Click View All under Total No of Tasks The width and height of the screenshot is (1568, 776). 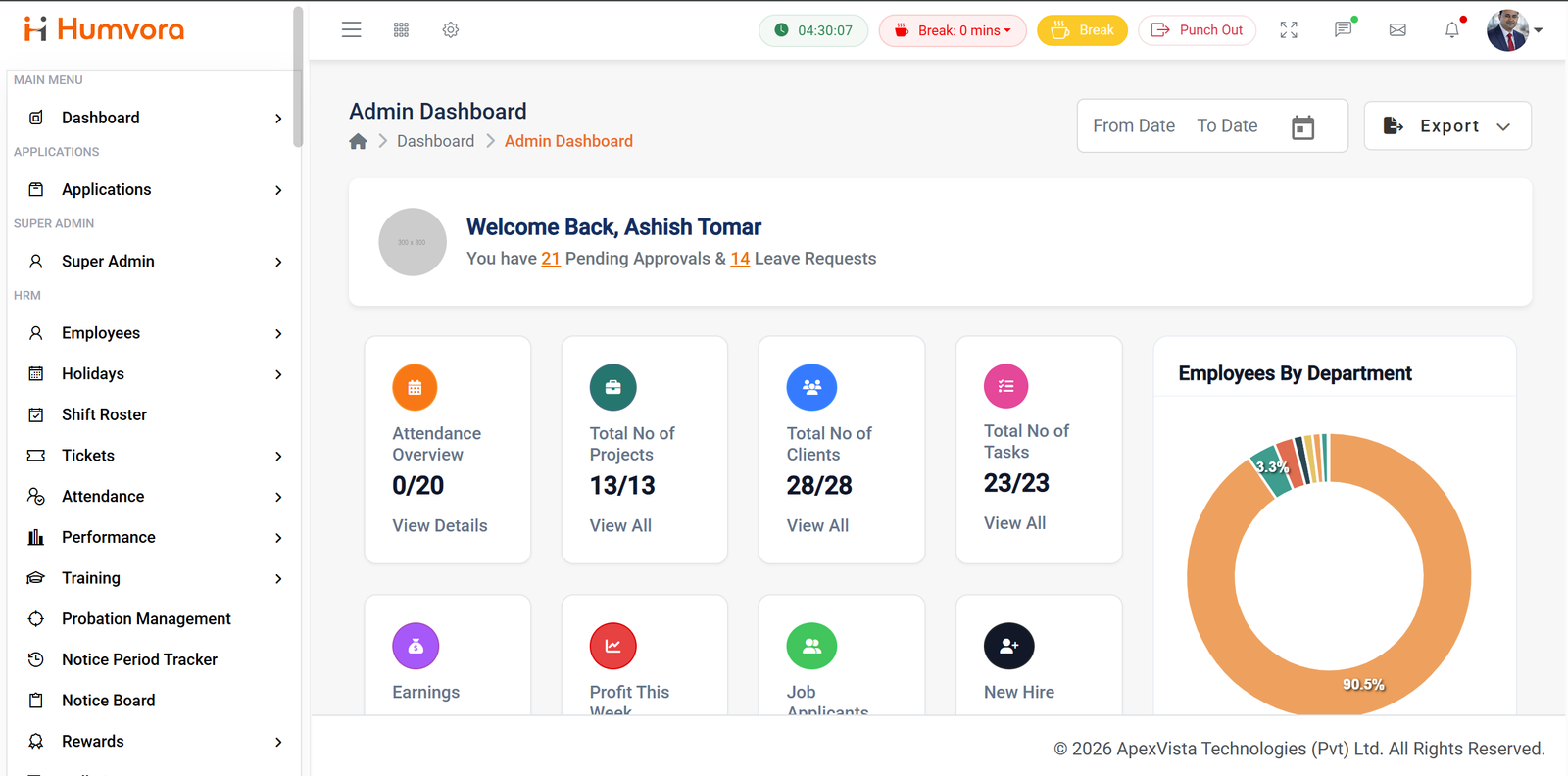[x=1014, y=523]
